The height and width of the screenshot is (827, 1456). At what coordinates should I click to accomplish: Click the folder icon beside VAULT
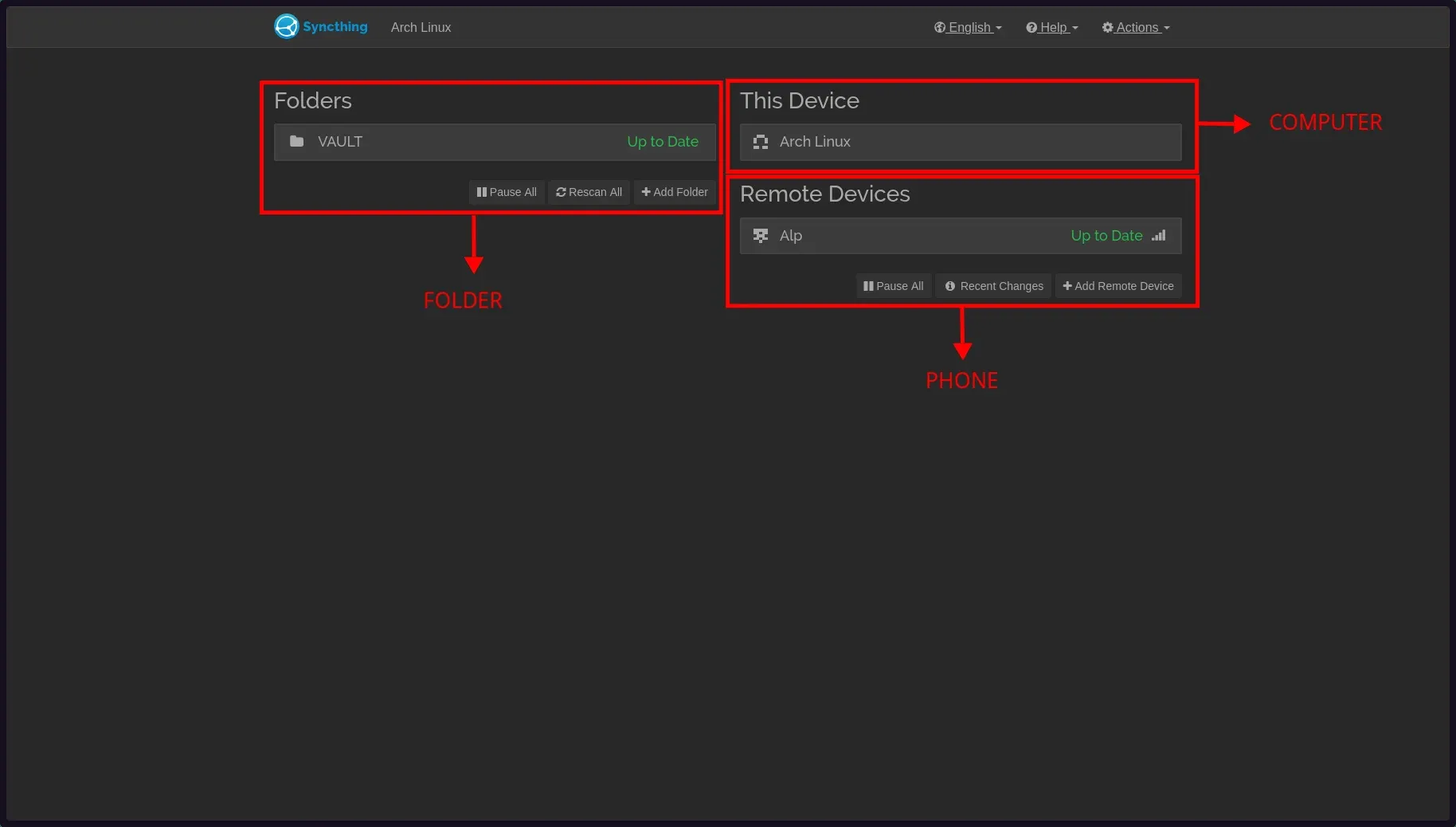pyautogui.click(x=296, y=141)
